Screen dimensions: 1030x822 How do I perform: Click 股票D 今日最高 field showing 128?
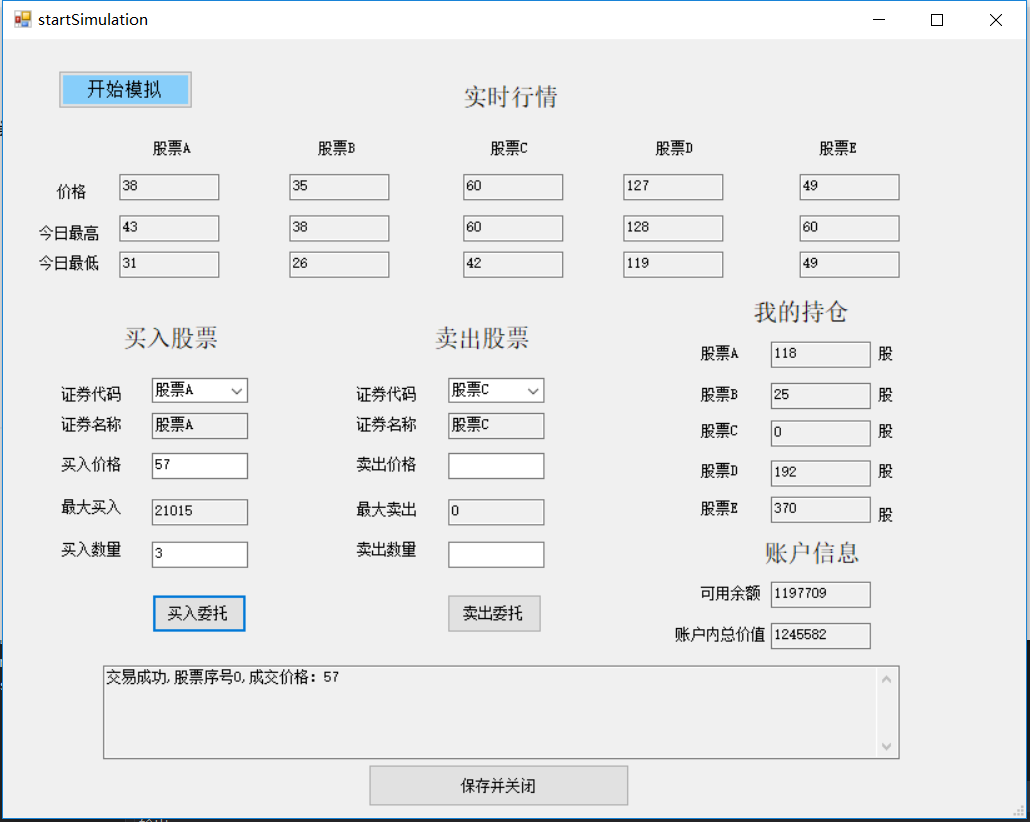pyautogui.click(x=672, y=228)
